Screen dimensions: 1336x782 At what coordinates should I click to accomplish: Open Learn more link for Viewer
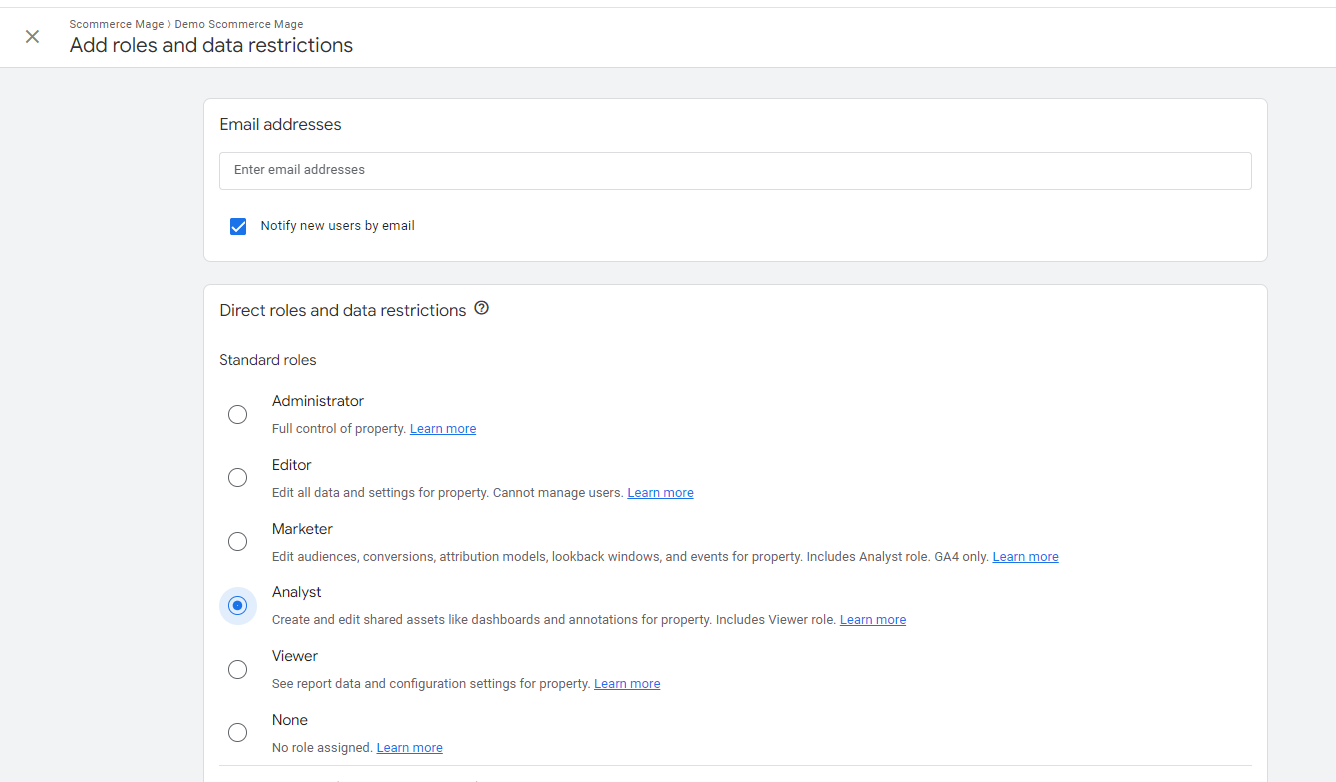click(x=627, y=684)
